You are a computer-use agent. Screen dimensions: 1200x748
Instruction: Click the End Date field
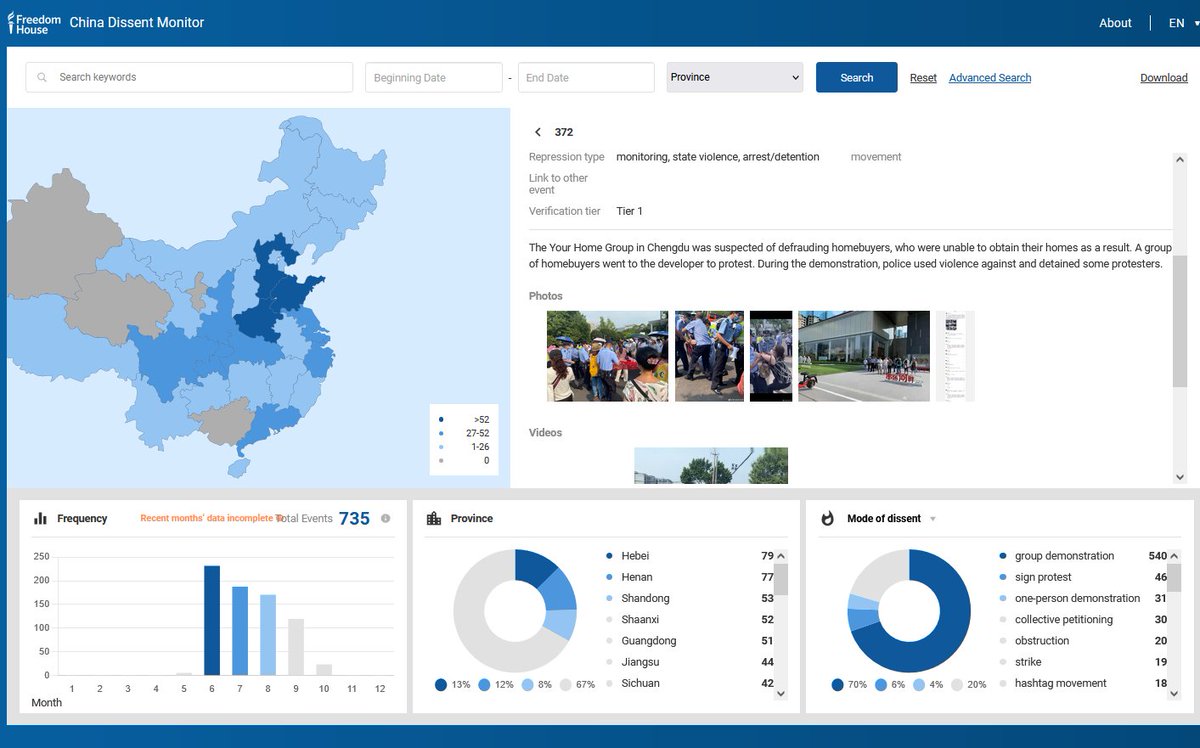[586, 77]
